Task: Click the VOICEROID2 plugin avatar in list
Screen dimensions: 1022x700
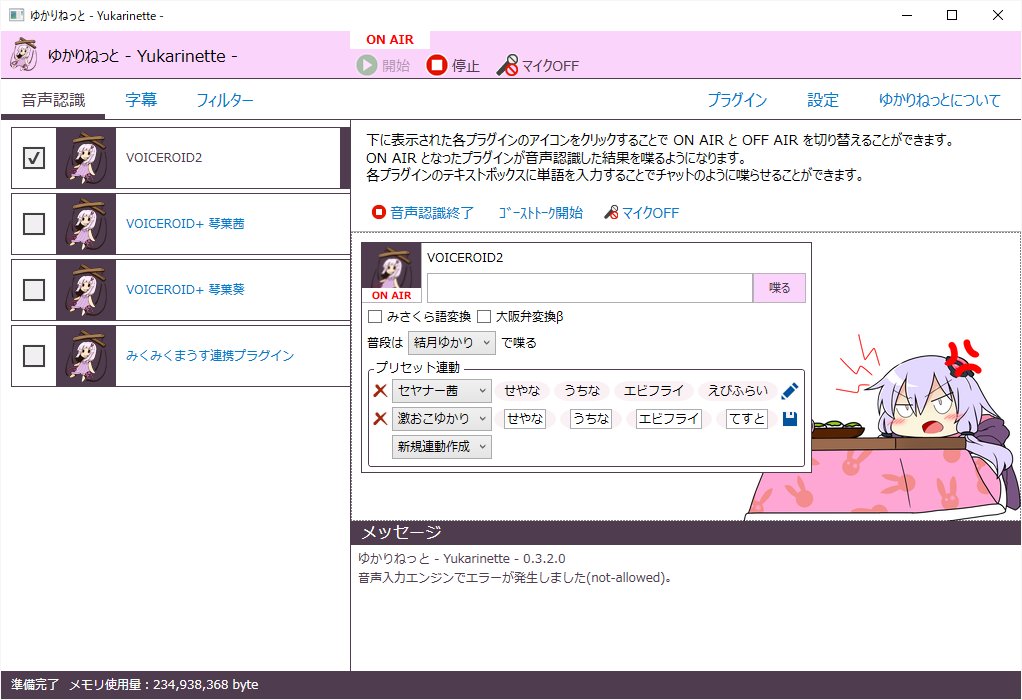Action: (86, 158)
